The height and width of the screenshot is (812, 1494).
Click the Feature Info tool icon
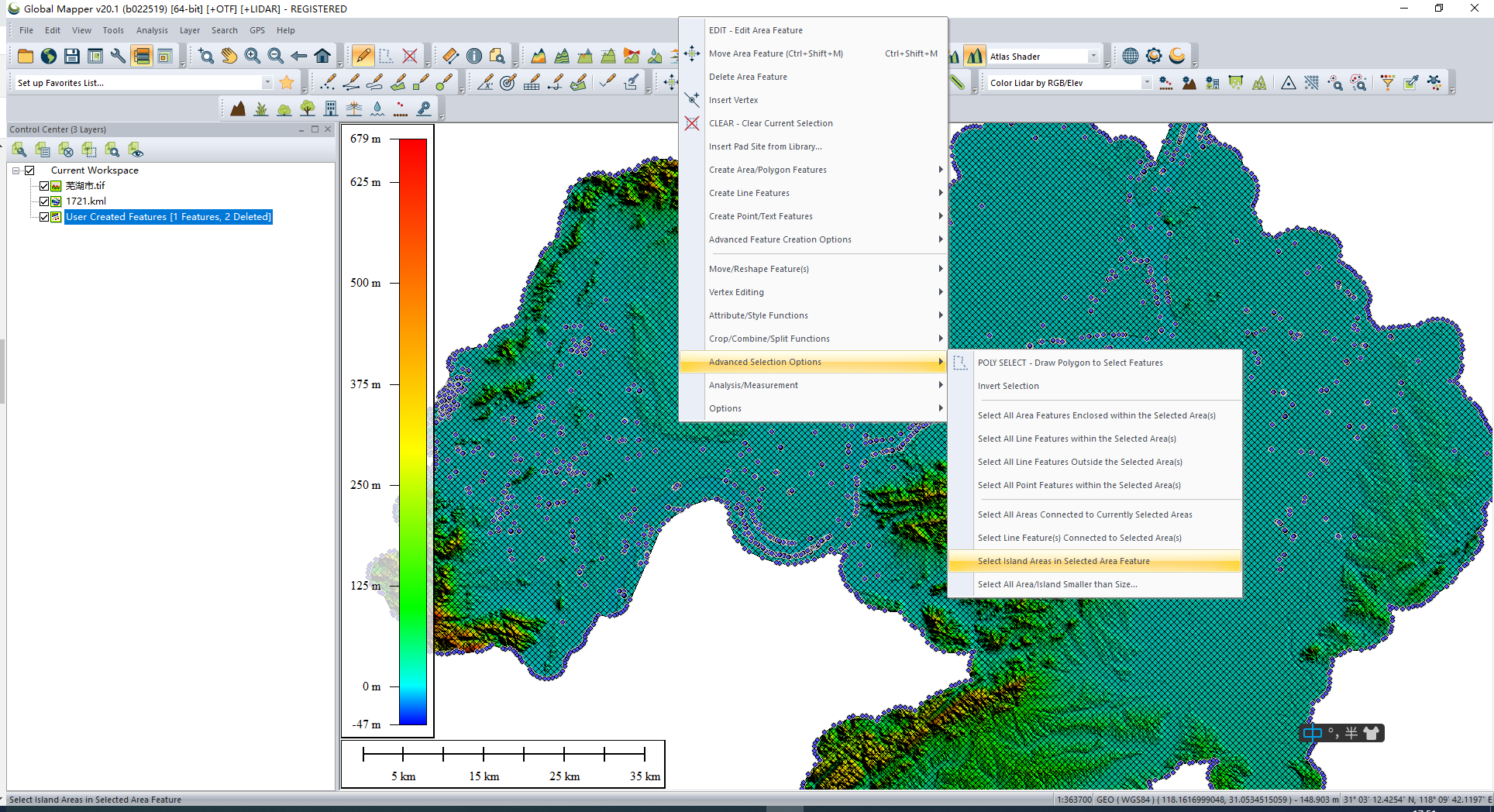click(x=474, y=56)
